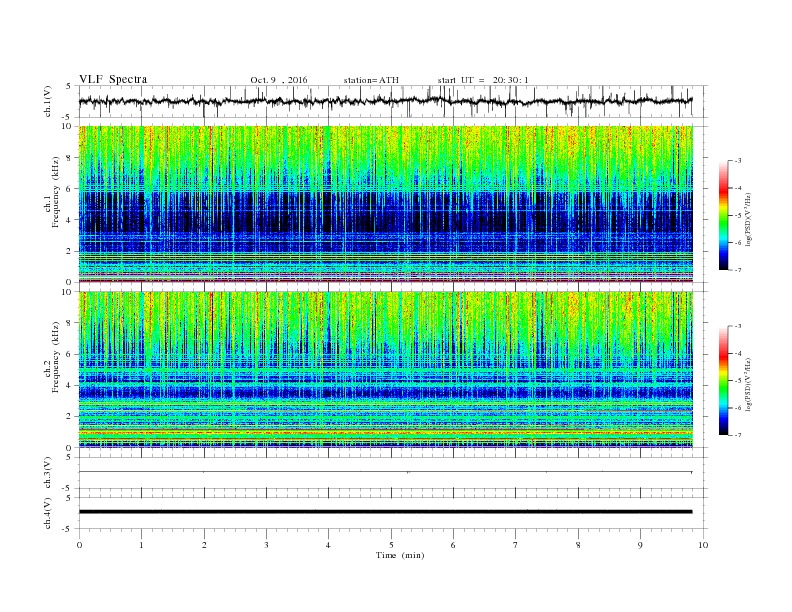The image size is (792, 612).
Task: Click the thick ch.4 voltage trace
Action: (385, 512)
